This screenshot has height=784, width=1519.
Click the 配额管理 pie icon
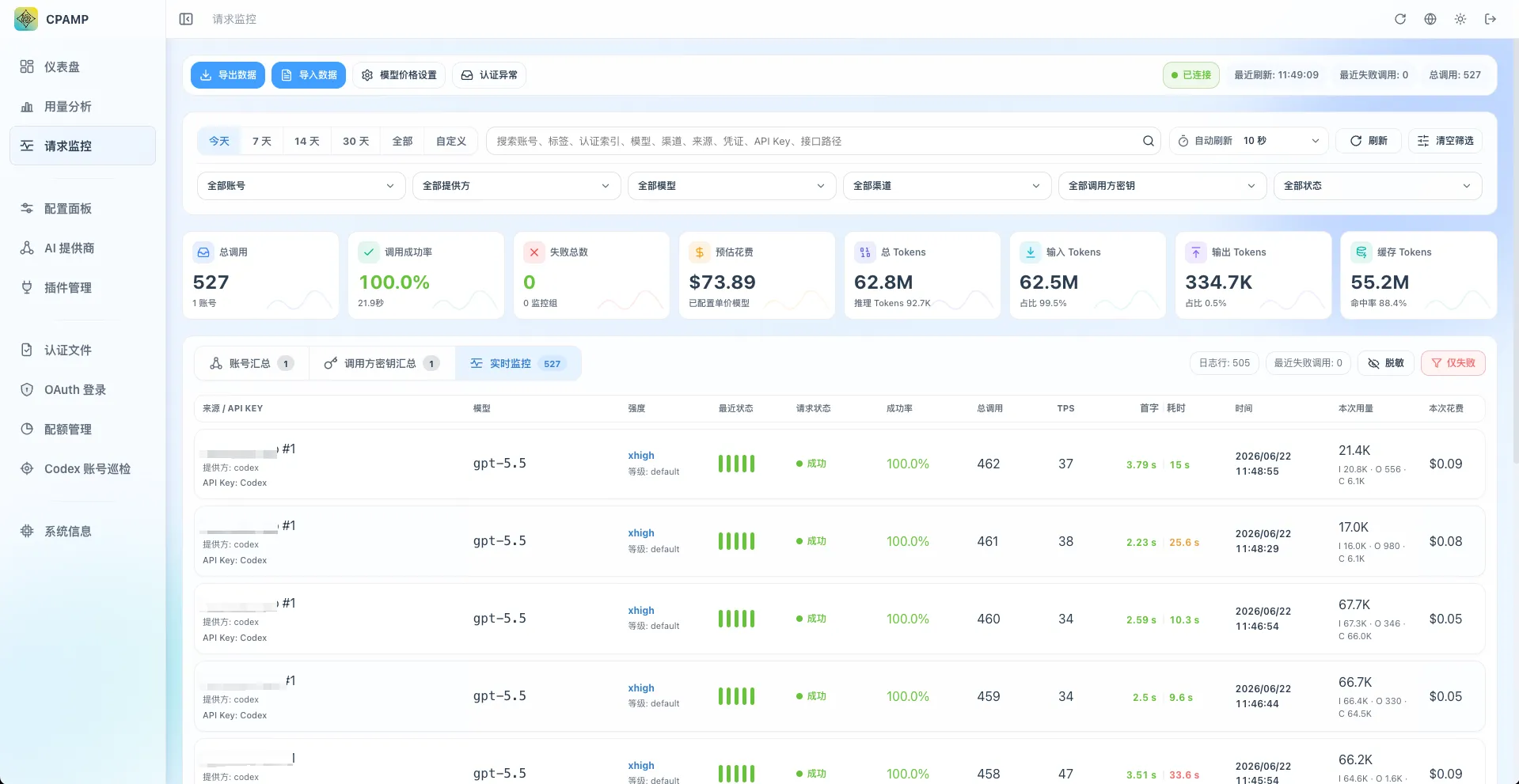point(27,429)
